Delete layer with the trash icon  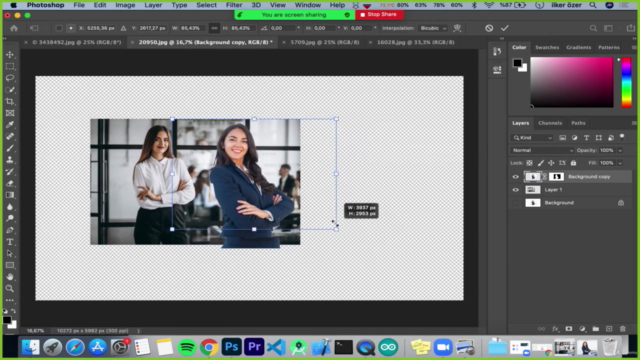pyautogui.click(x=622, y=329)
